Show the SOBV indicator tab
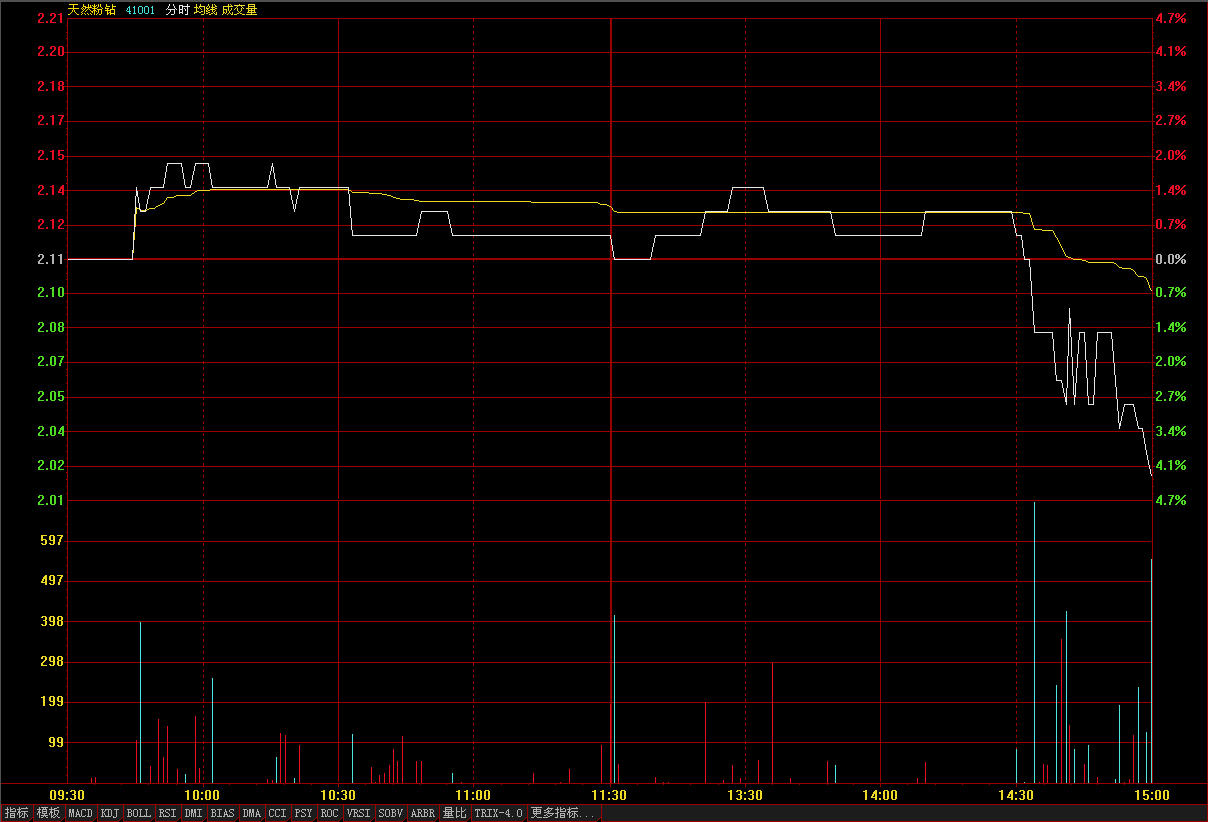The width and height of the screenshot is (1208, 822). coord(391,813)
